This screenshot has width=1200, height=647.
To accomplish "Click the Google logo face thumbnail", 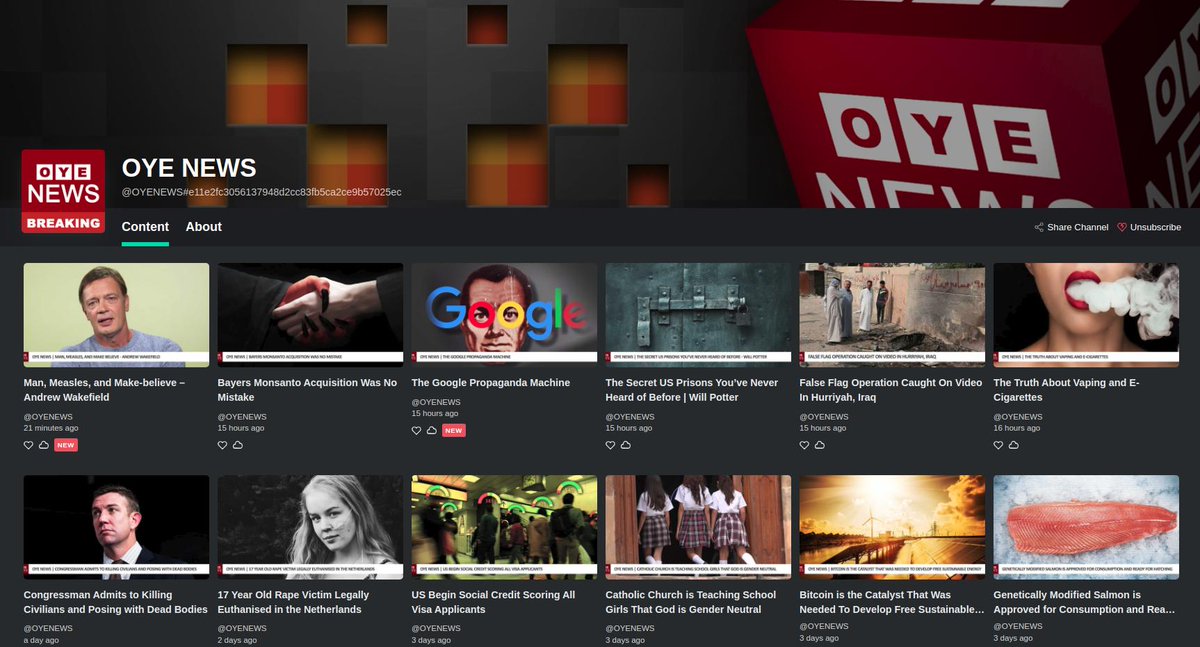I will point(504,315).
